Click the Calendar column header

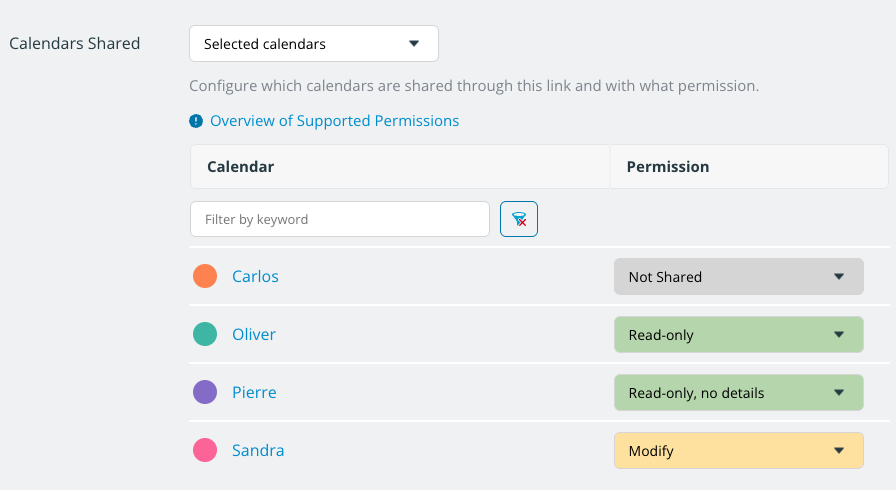[x=400, y=167]
